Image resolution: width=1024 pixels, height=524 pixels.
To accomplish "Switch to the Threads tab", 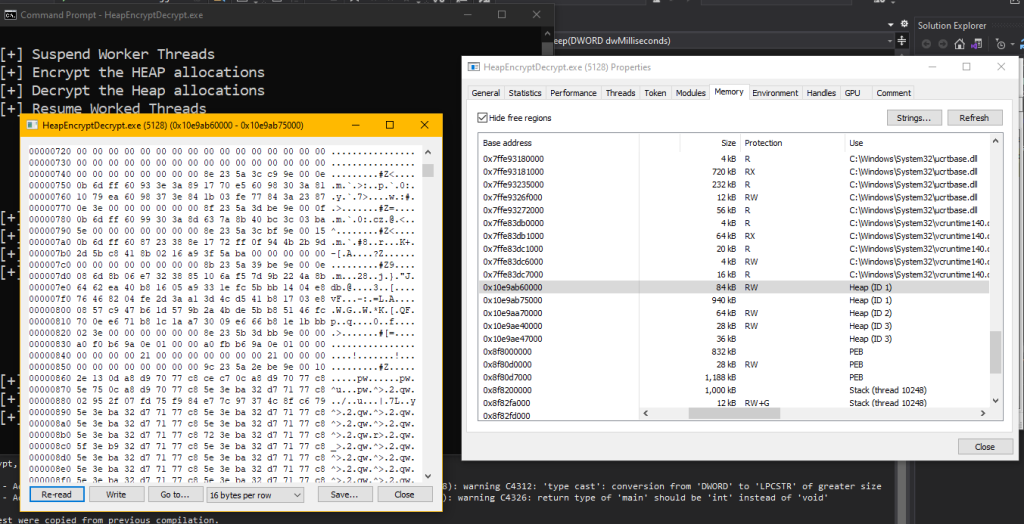I will [x=620, y=93].
